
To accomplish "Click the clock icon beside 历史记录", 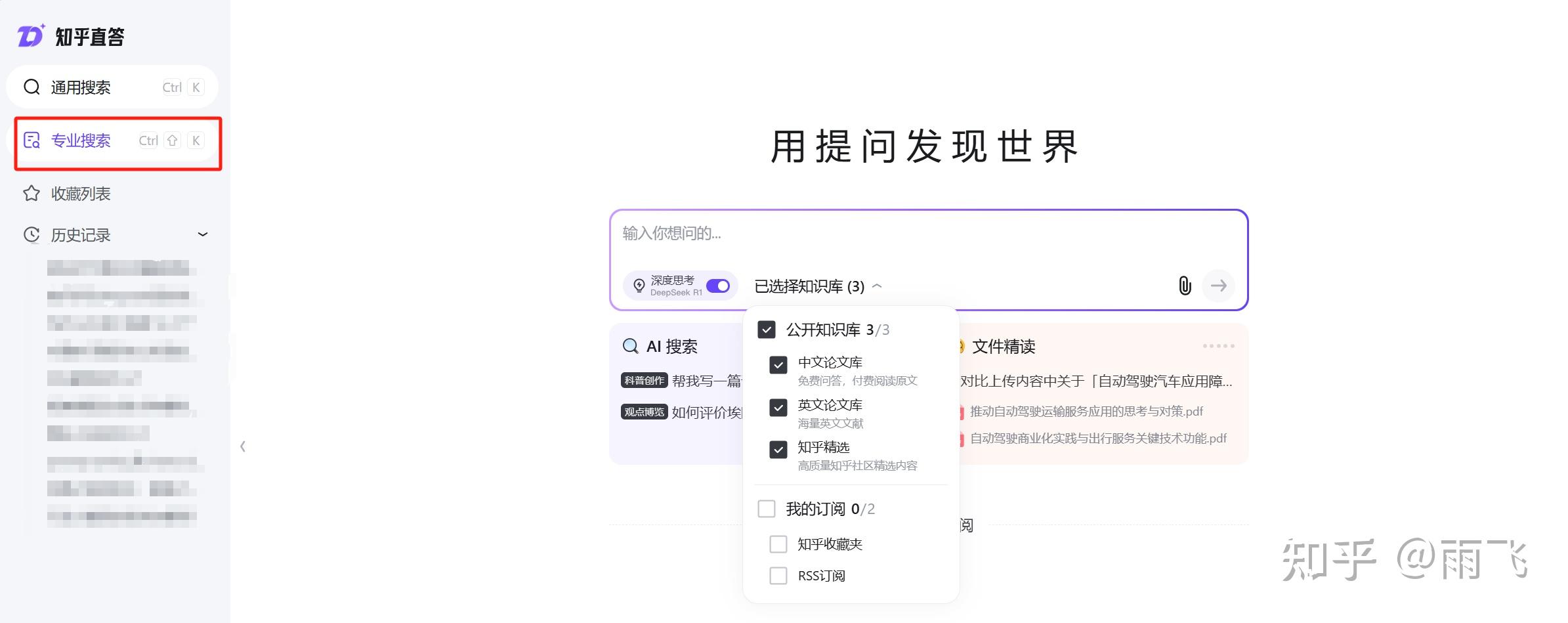I will click(32, 234).
